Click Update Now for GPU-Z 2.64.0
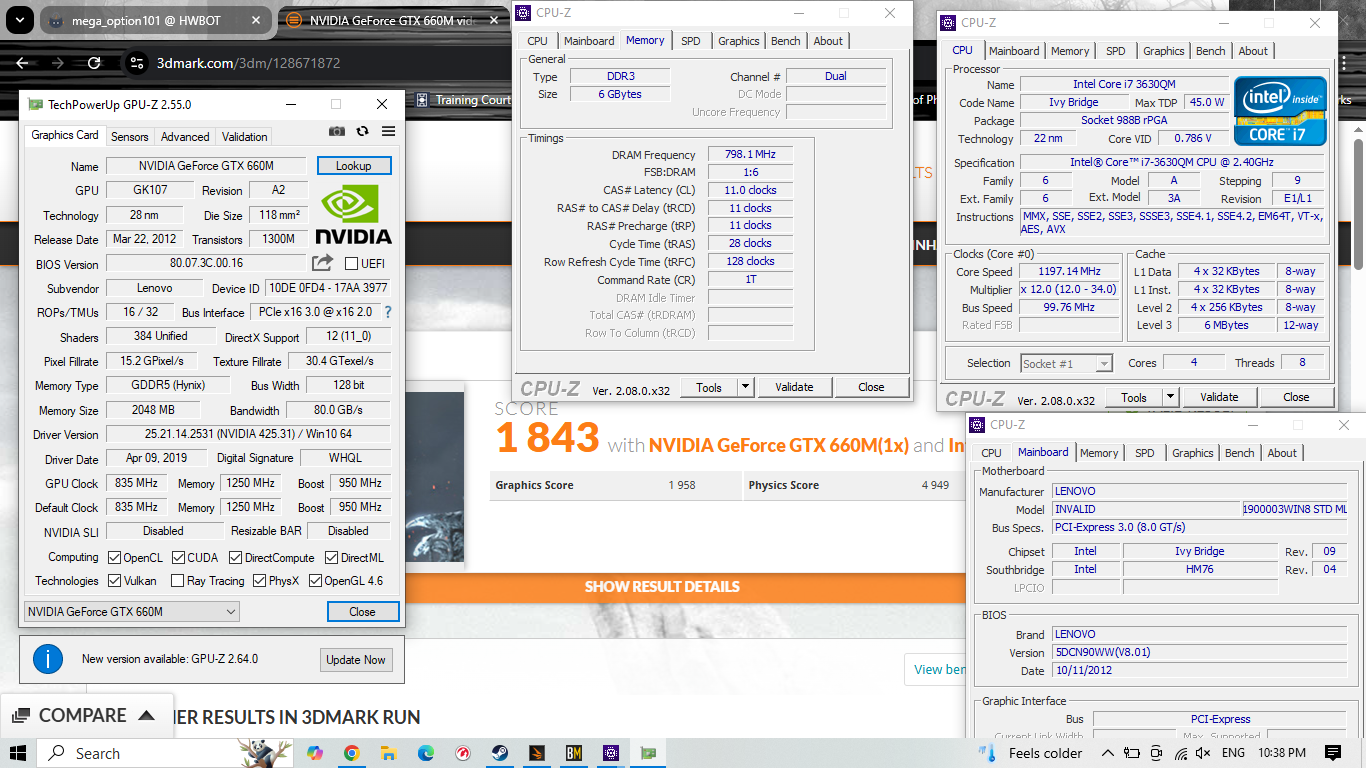The image size is (1366, 768). (x=356, y=660)
